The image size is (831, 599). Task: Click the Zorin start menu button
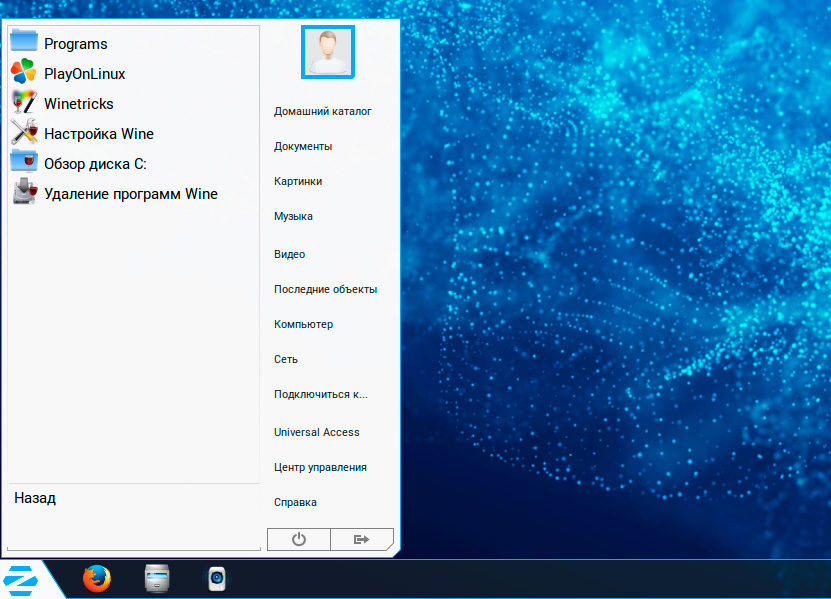(20, 579)
